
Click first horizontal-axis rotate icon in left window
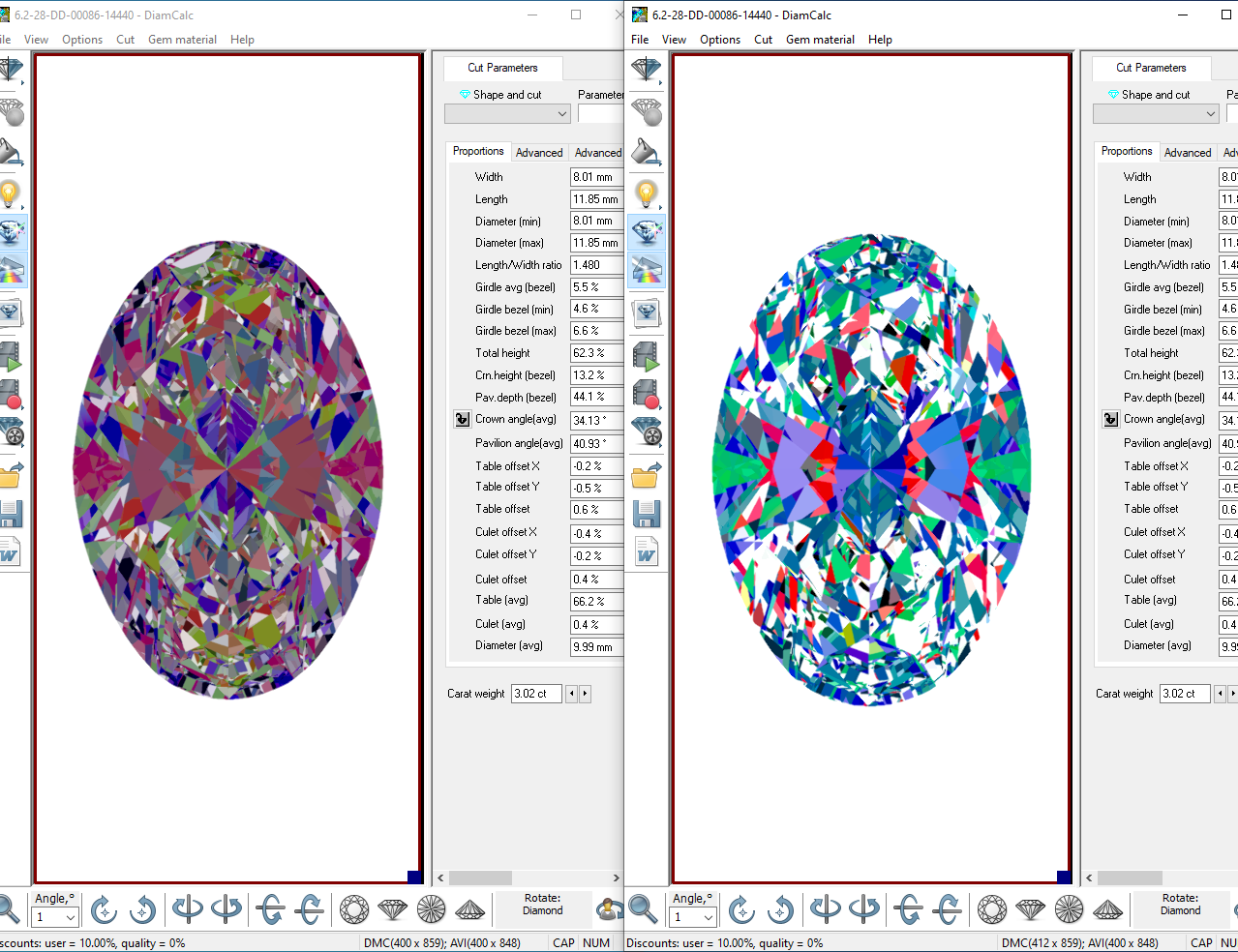(x=270, y=909)
